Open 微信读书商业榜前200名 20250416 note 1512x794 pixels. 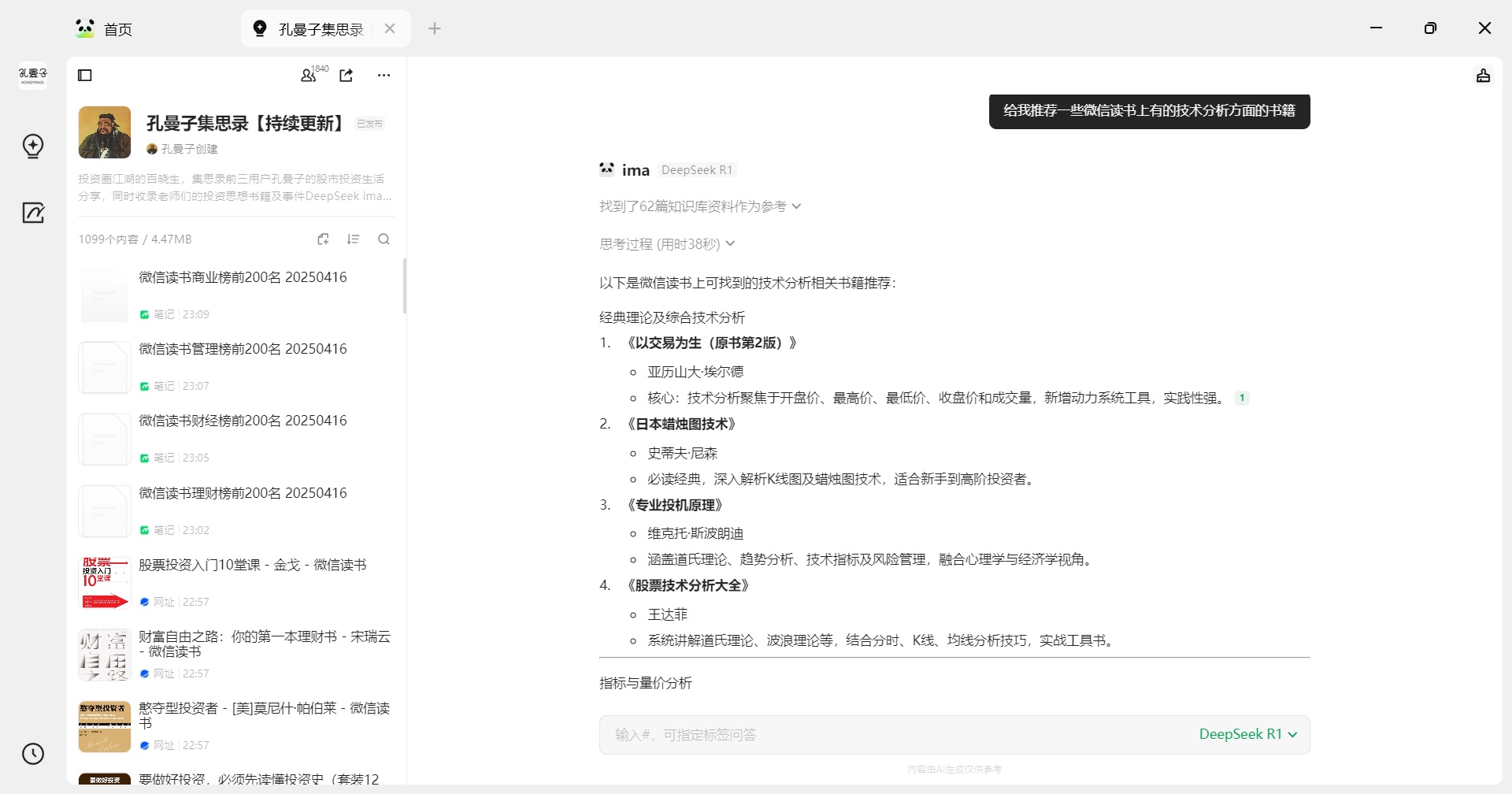(243, 277)
